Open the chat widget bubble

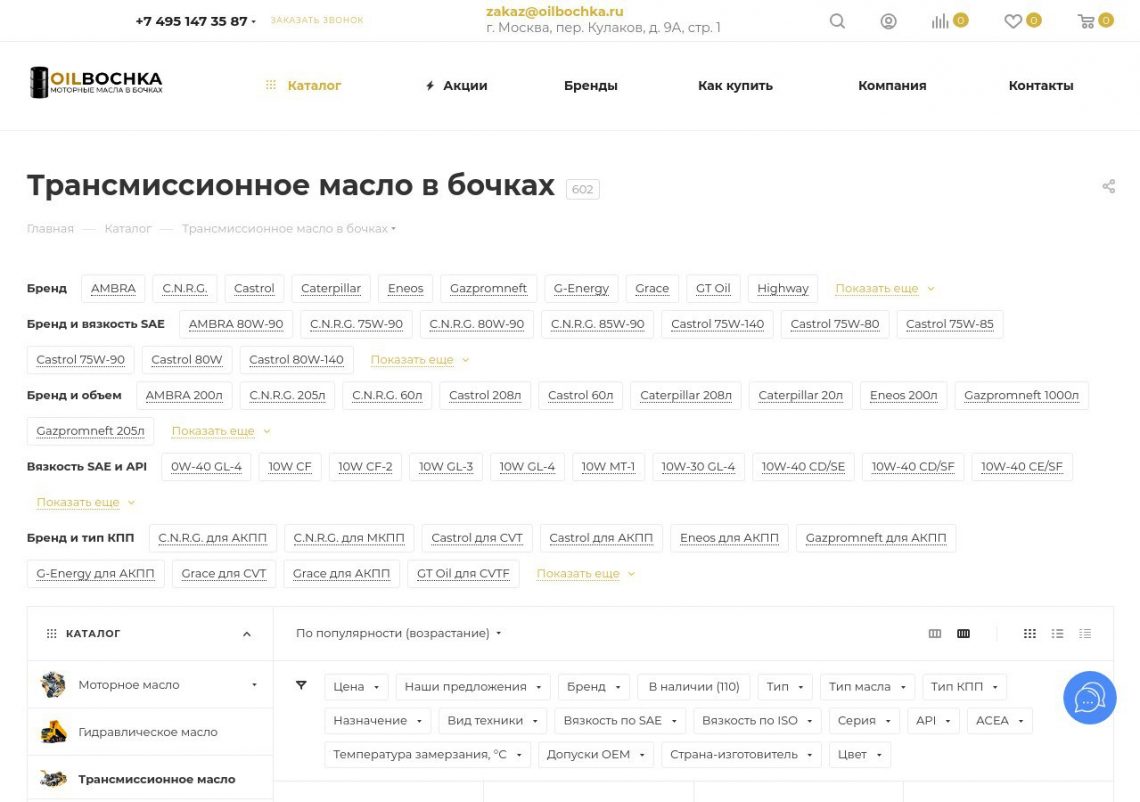point(1089,698)
